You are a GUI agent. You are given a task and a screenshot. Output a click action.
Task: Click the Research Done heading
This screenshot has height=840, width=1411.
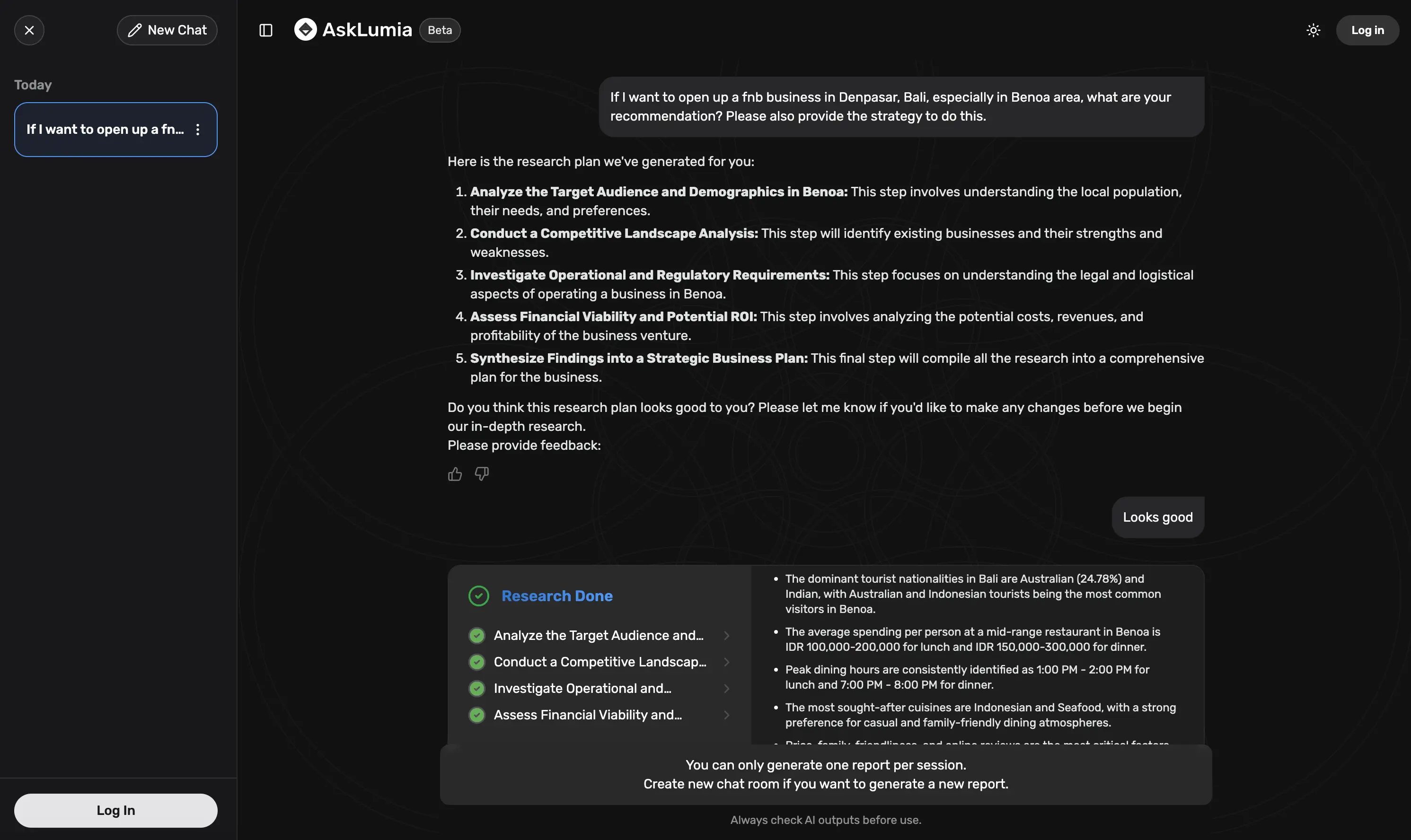pyautogui.click(x=556, y=596)
